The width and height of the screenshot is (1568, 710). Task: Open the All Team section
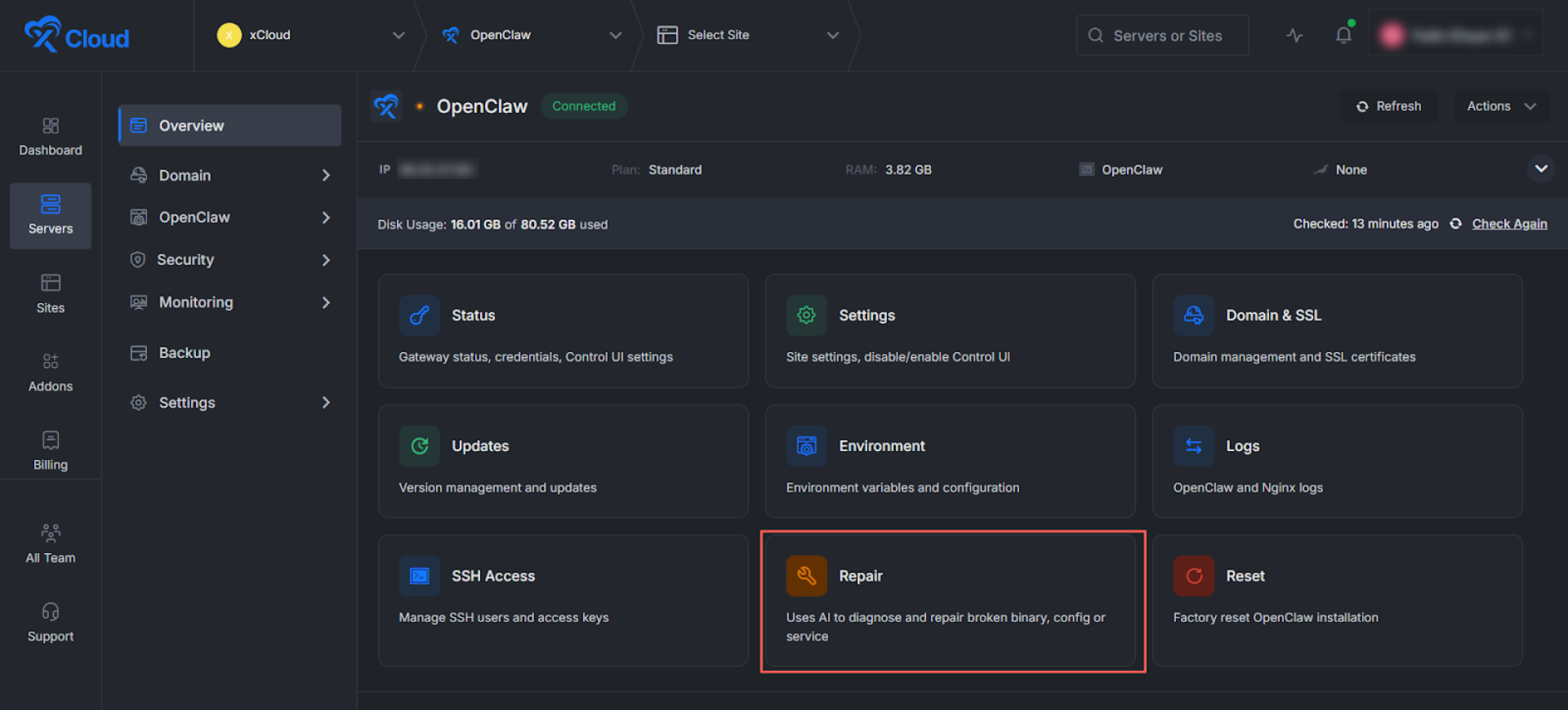(51, 544)
